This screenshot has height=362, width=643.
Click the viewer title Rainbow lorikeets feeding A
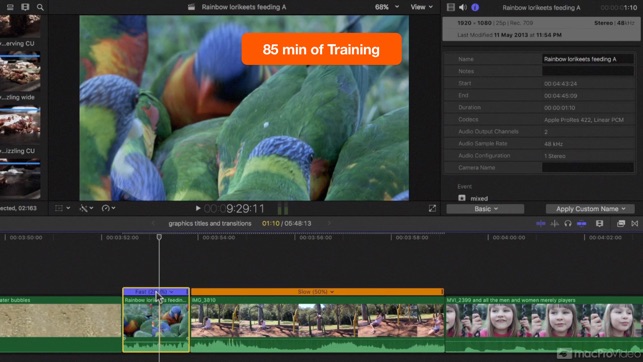tap(244, 7)
